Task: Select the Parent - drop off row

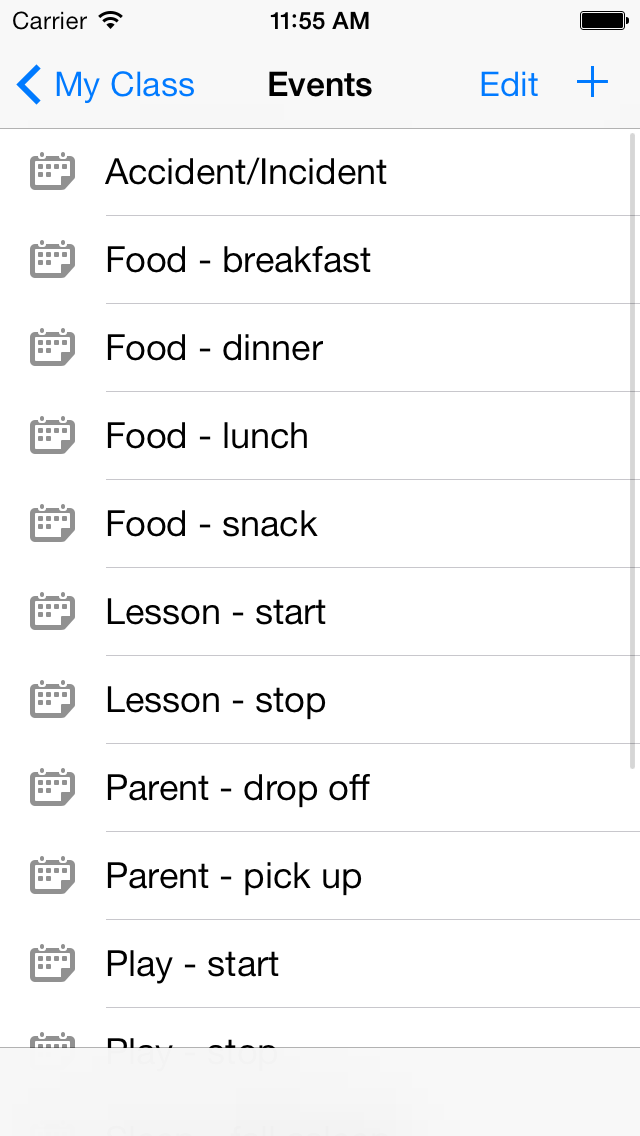Action: point(320,788)
